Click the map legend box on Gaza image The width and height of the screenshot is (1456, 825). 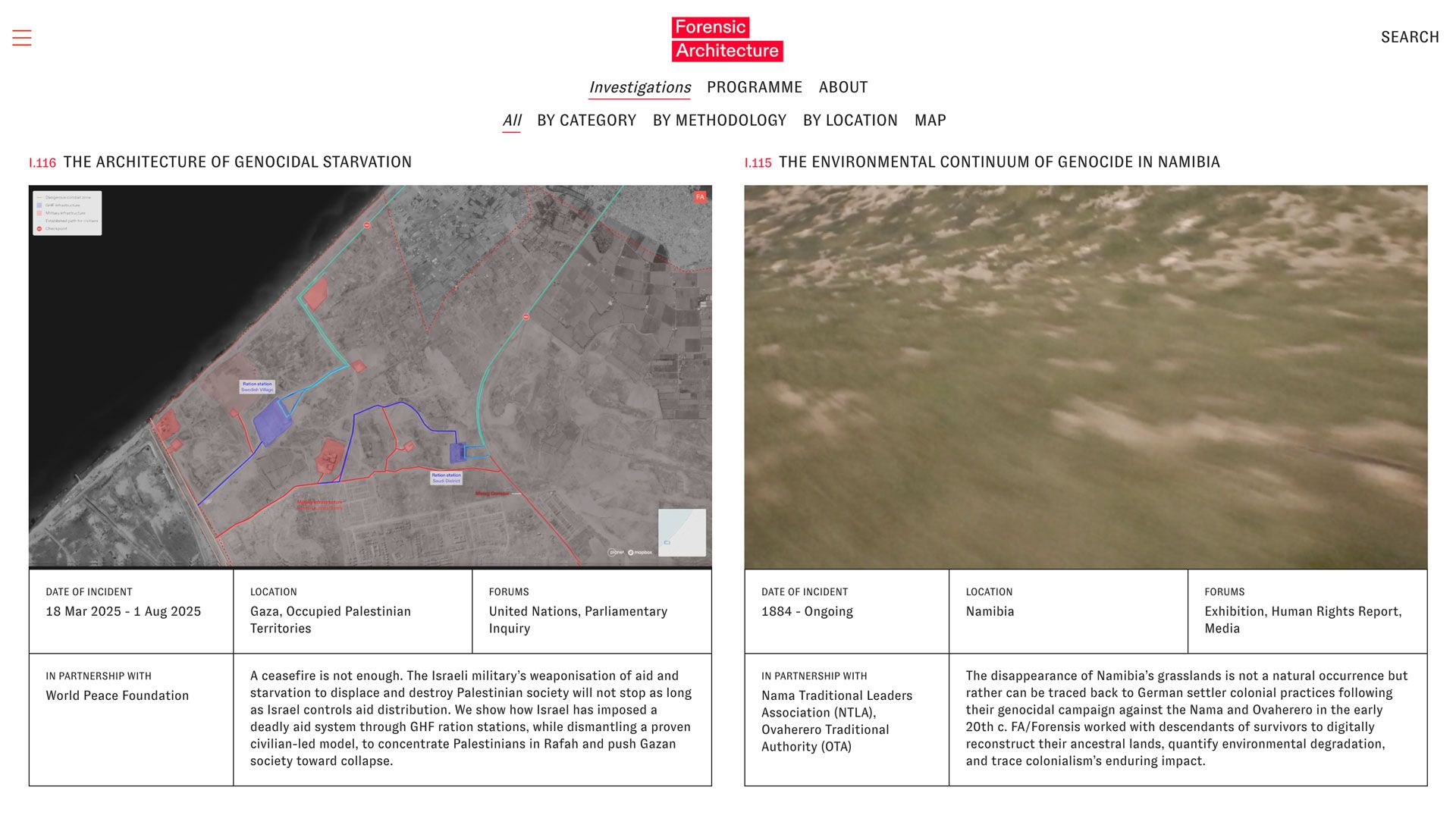coord(67,212)
